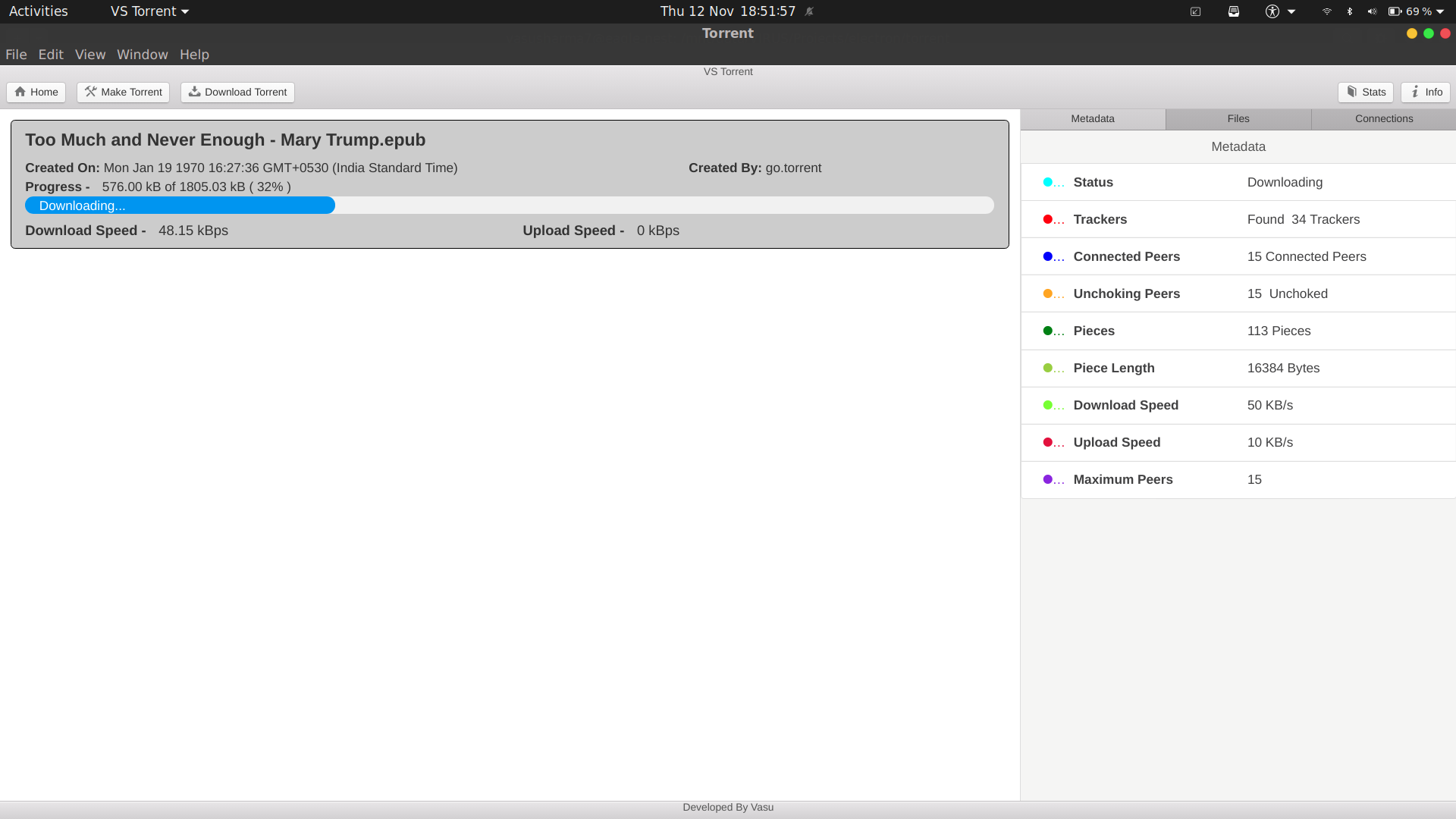Screen dimensions: 1456x819
Task: Open the File menu
Action: pyautogui.click(x=16, y=55)
